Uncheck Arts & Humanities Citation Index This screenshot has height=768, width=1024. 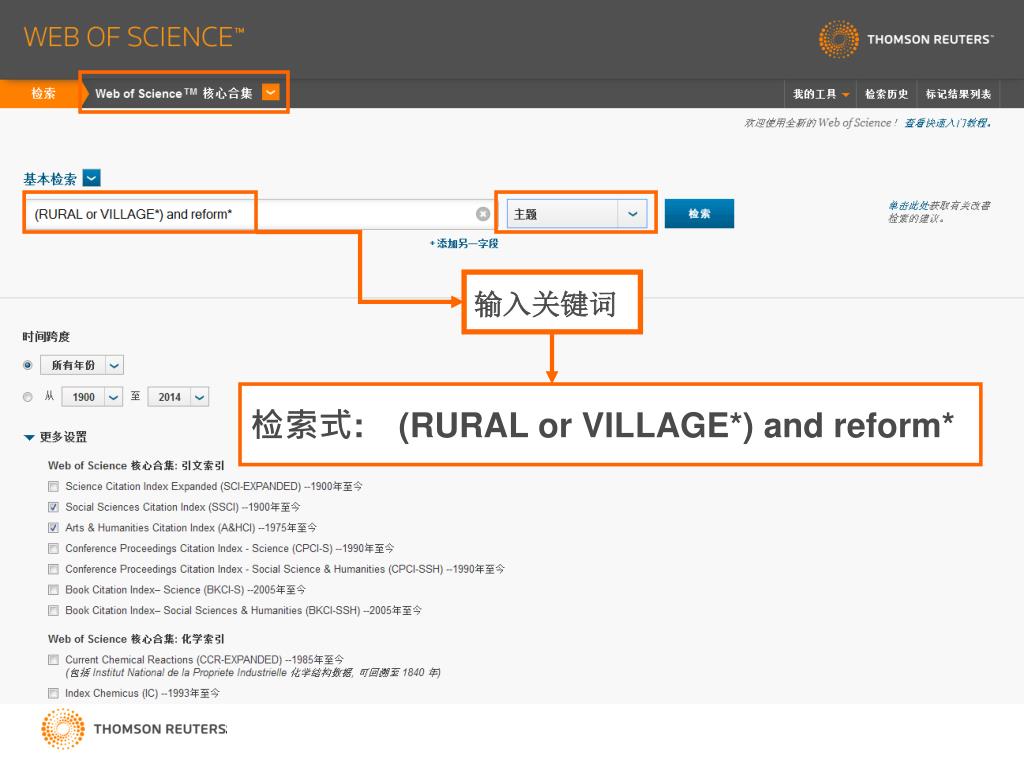click(54, 528)
